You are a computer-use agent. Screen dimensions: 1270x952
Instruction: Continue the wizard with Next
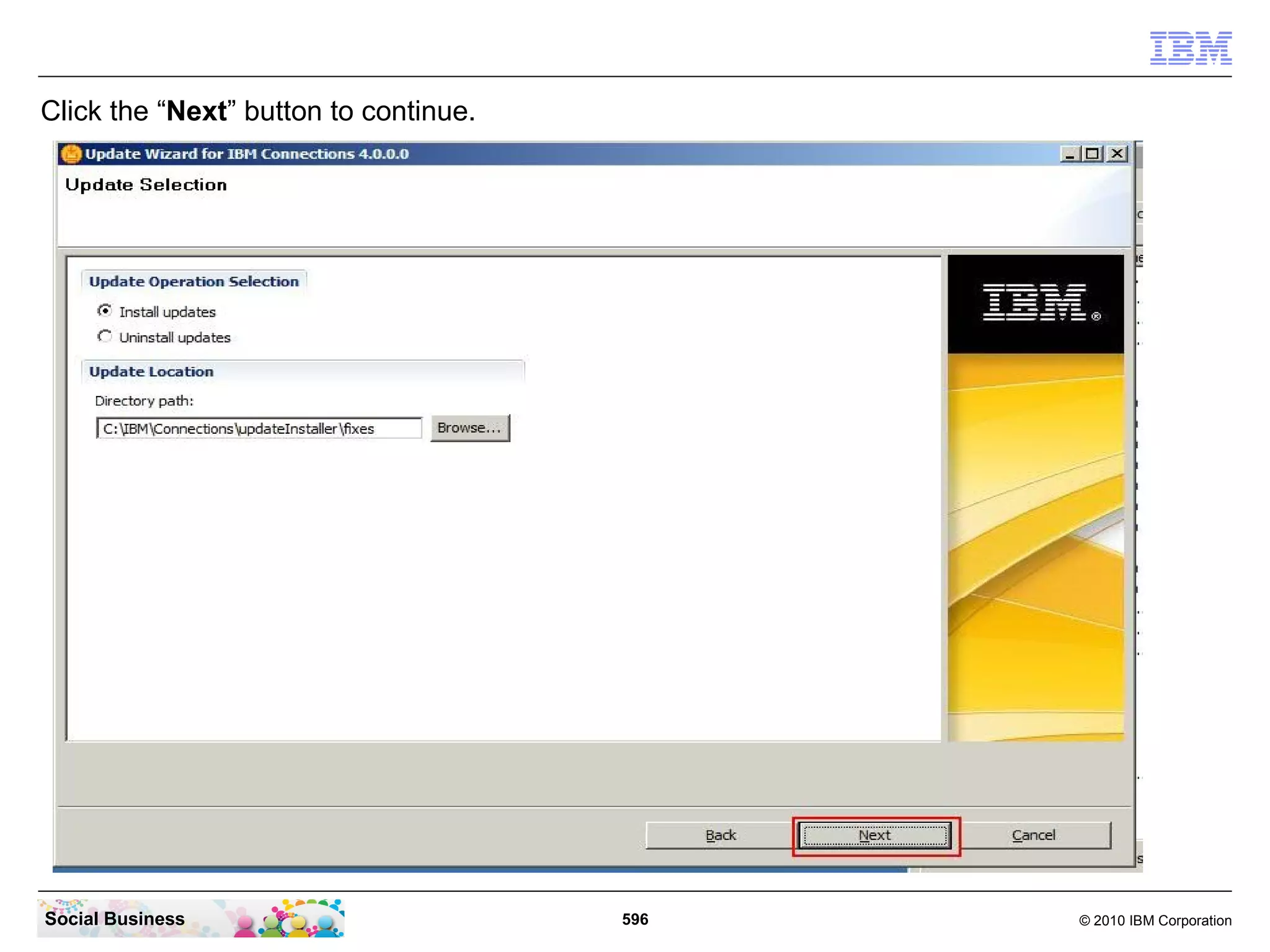point(874,835)
